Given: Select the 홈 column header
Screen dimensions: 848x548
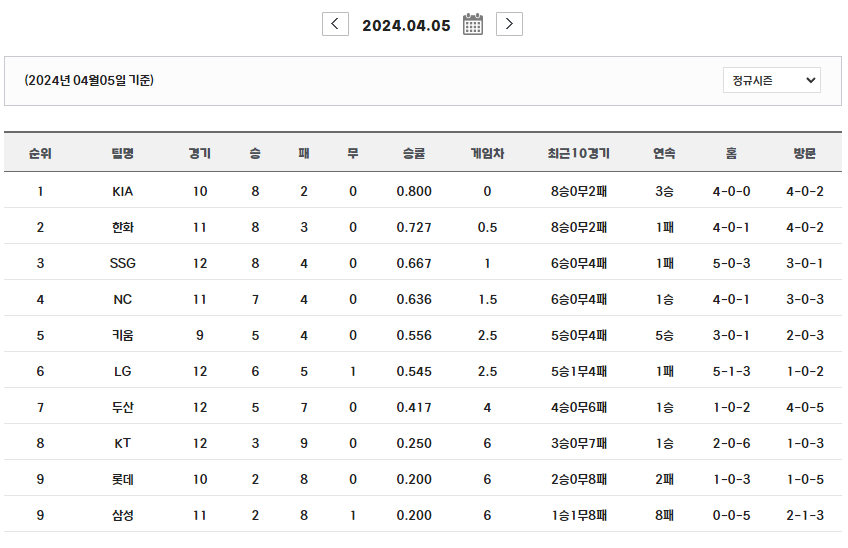Looking at the screenshot, I should [x=731, y=154].
